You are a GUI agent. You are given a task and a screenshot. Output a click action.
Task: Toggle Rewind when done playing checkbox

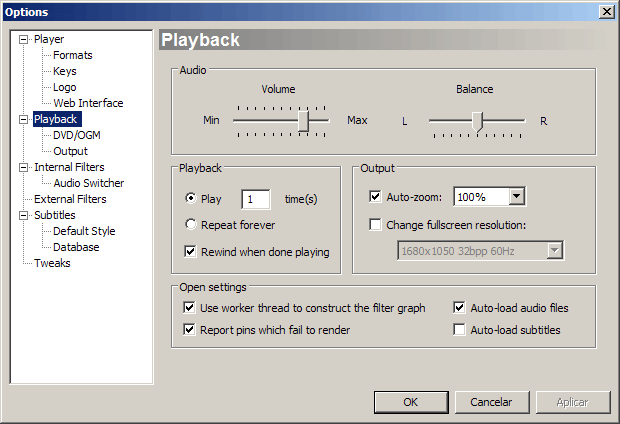[190, 251]
